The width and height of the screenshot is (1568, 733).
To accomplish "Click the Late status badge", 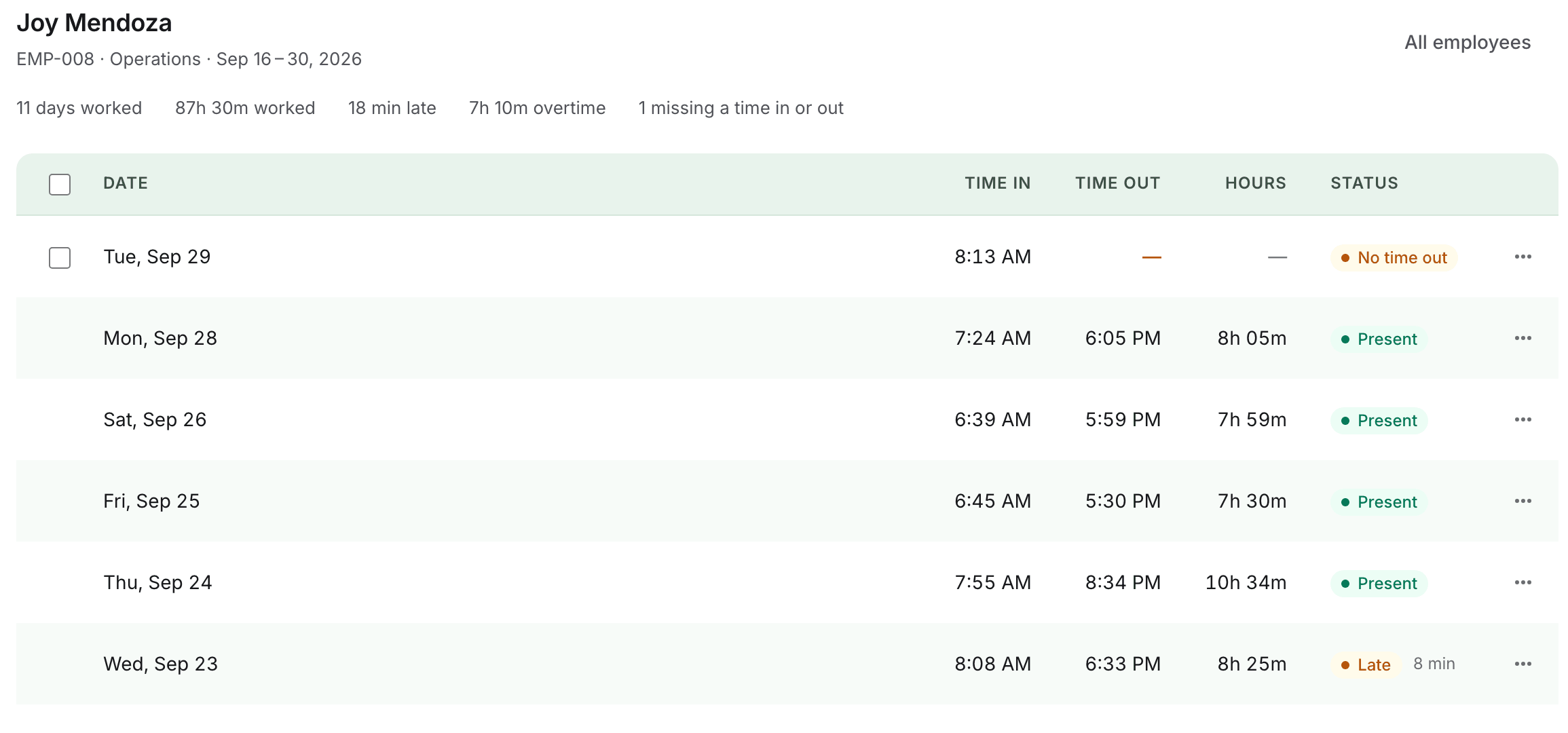I will [x=1366, y=665].
